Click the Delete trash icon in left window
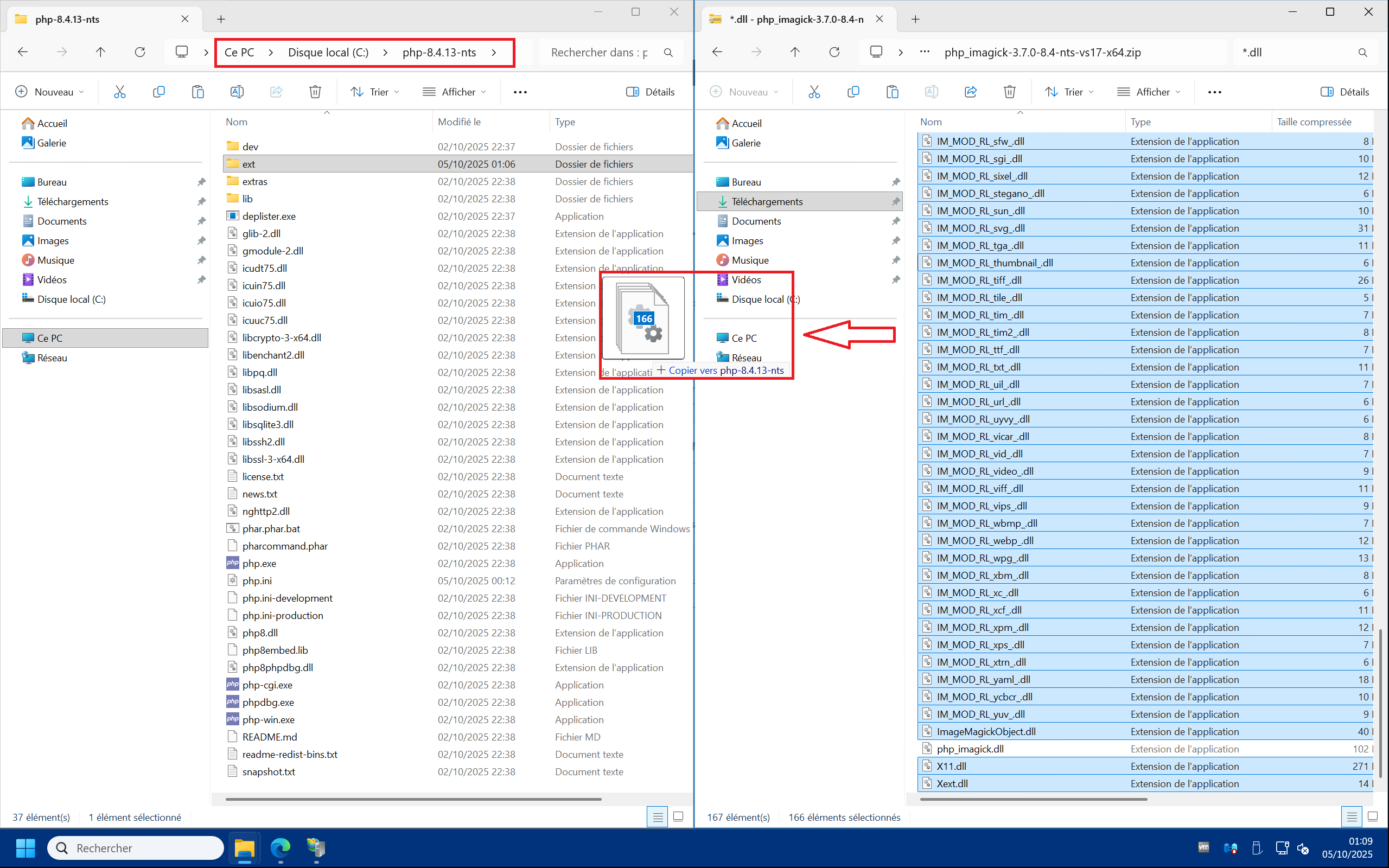1389x868 pixels. pyautogui.click(x=315, y=92)
